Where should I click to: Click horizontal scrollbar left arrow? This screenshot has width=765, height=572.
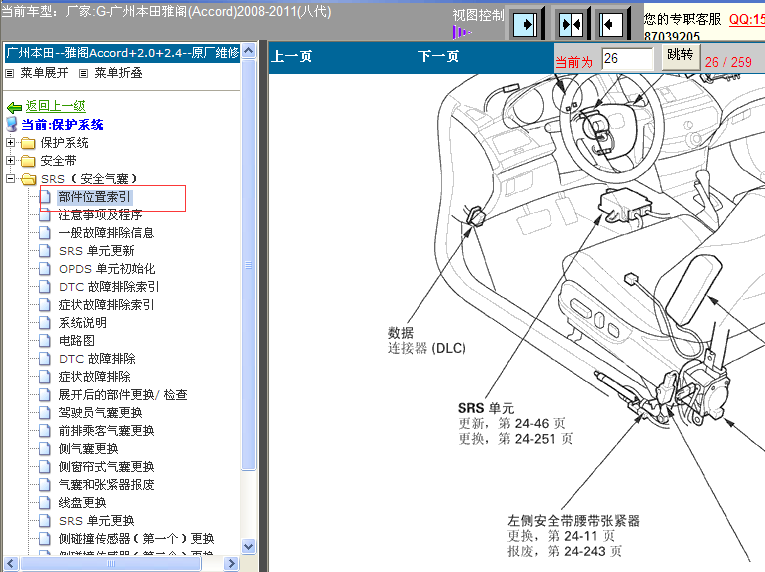(11, 564)
